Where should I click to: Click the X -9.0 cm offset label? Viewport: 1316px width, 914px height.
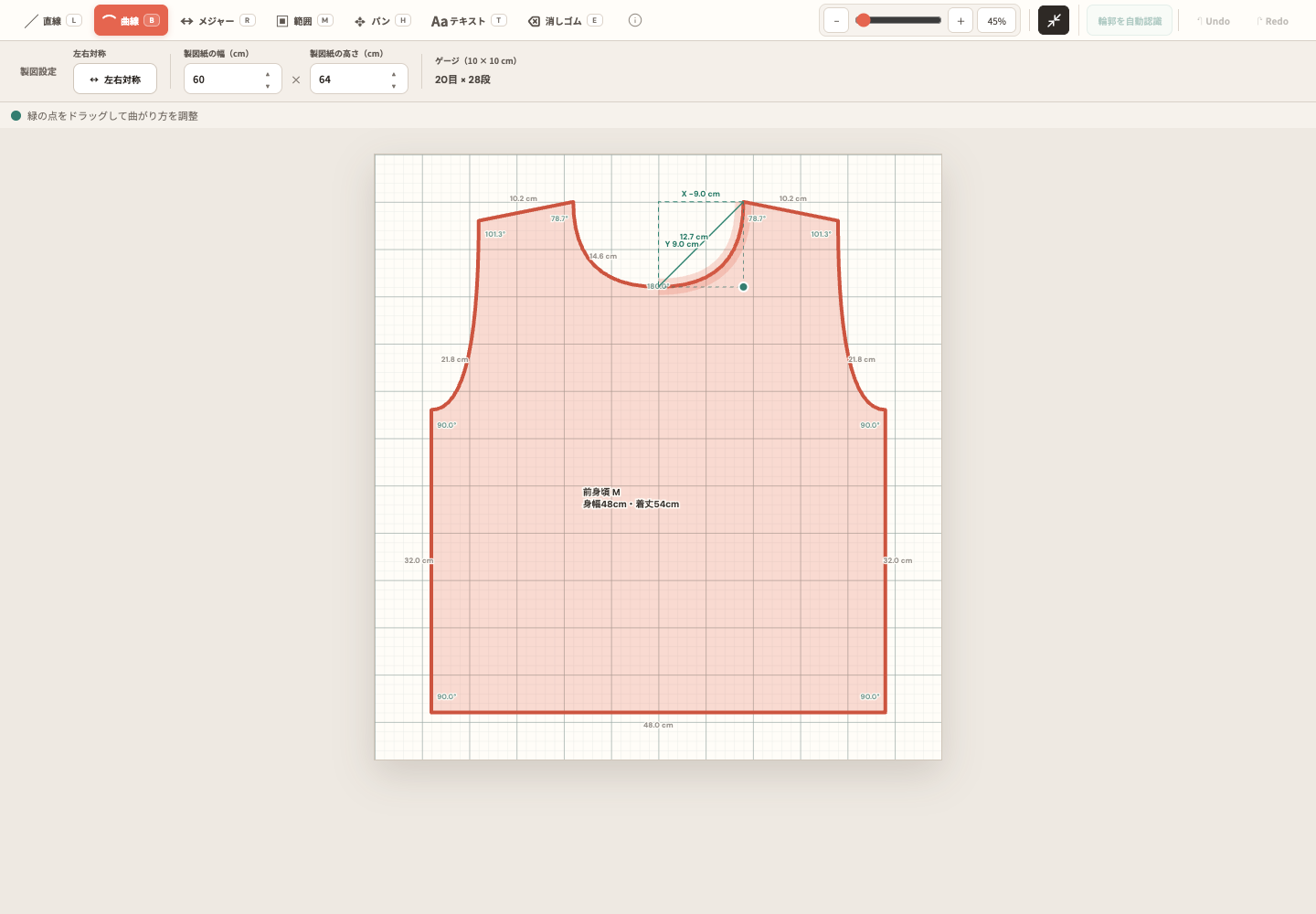click(701, 194)
